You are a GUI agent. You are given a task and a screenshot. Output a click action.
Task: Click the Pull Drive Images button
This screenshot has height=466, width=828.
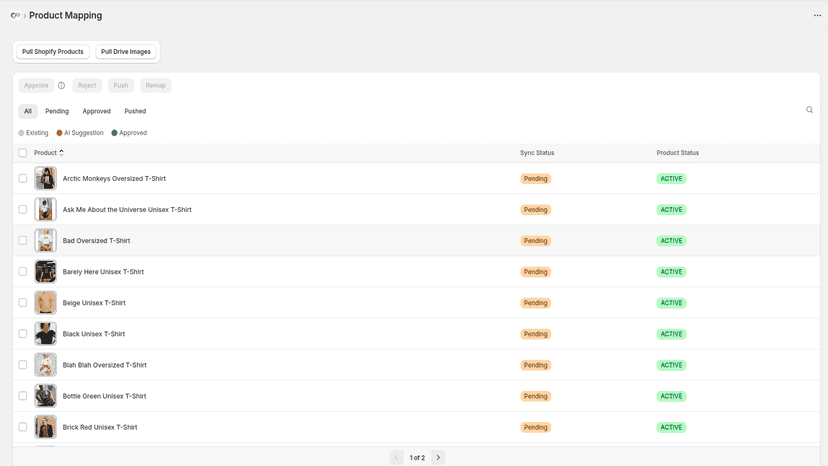[126, 52]
